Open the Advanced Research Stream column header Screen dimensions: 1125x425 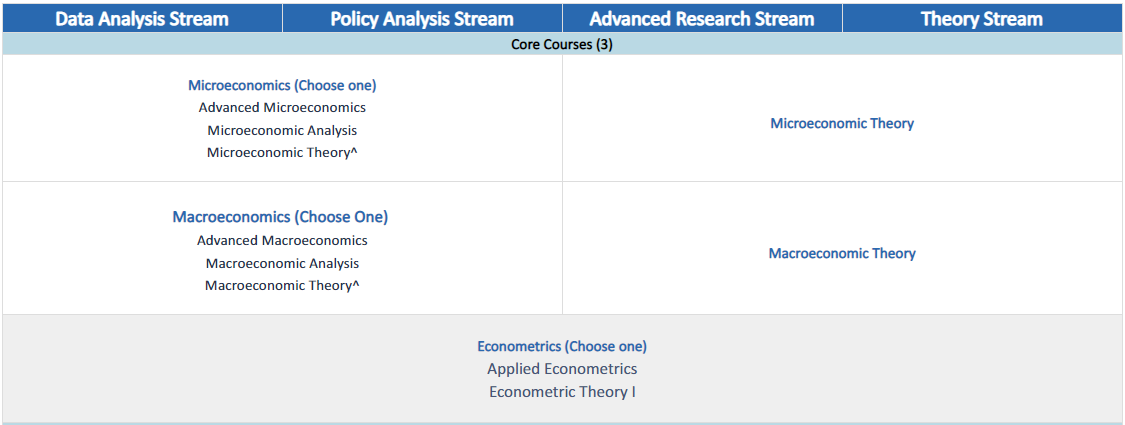702,18
